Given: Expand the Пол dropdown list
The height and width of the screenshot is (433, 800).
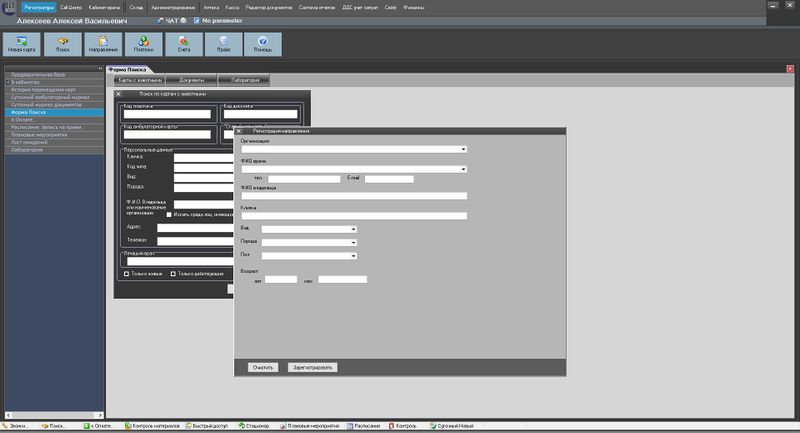Looking at the screenshot, I should [354, 256].
